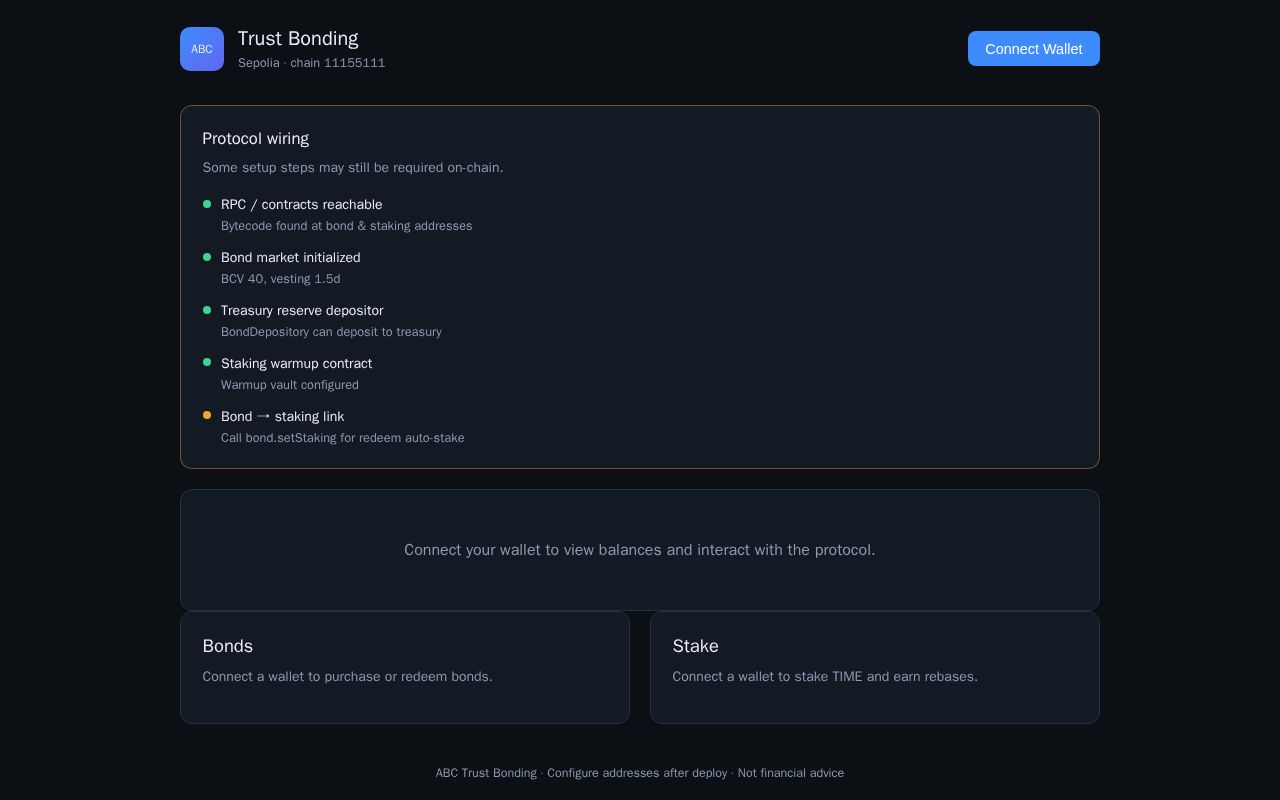This screenshot has height=800, width=1280.
Task: Click the 'Staking warmup contract' label
Action: [x=297, y=363]
